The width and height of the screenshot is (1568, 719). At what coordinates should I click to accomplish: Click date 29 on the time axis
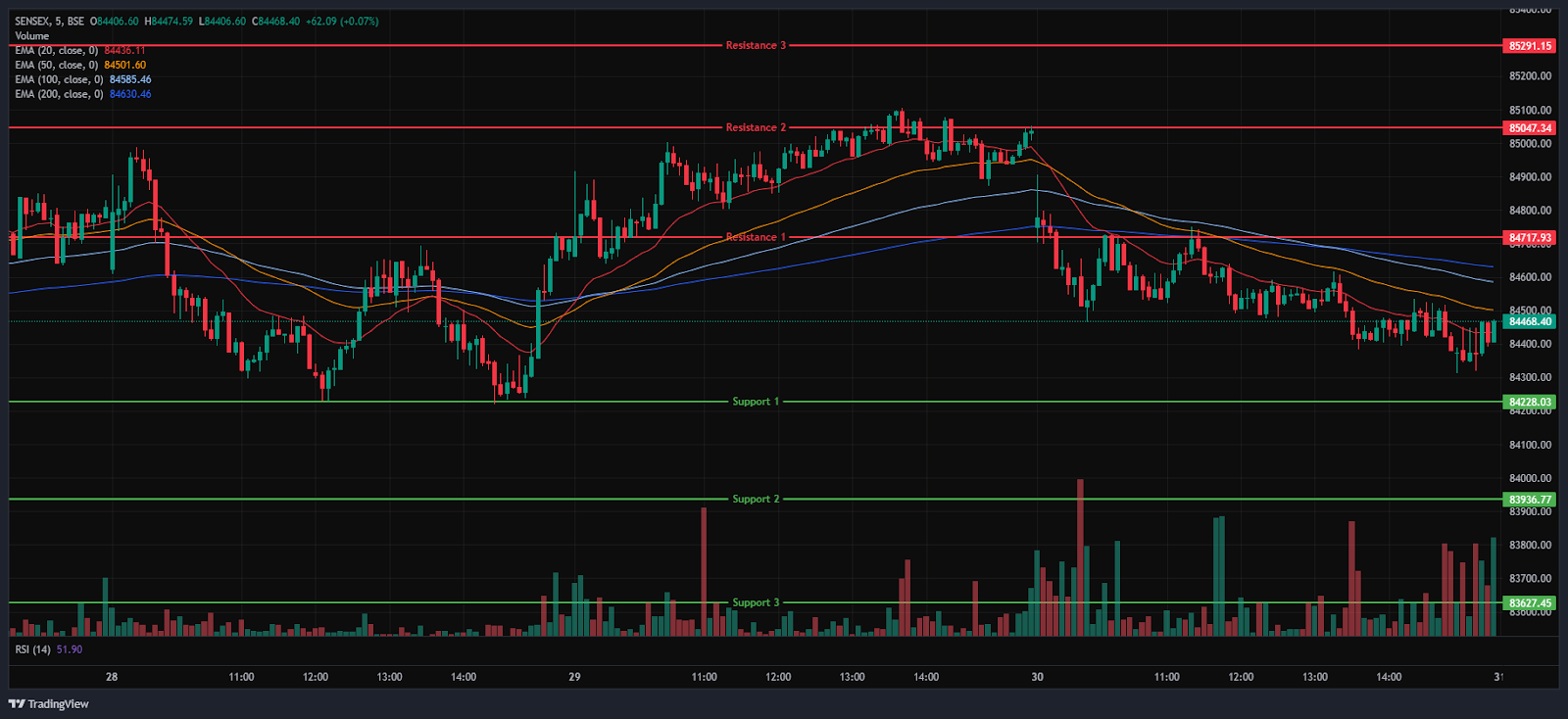(574, 677)
